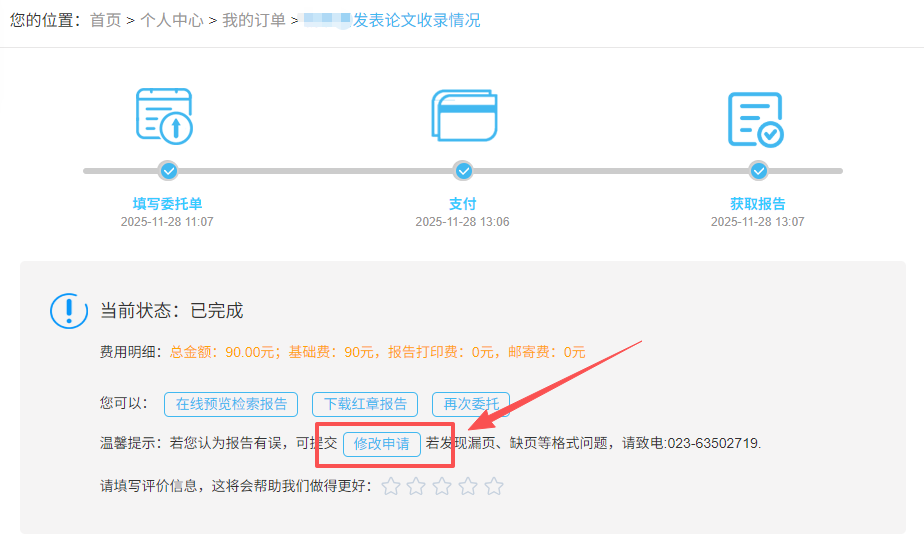Rate four stars in the evaluation
The image size is (924, 538).
tap(468, 487)
